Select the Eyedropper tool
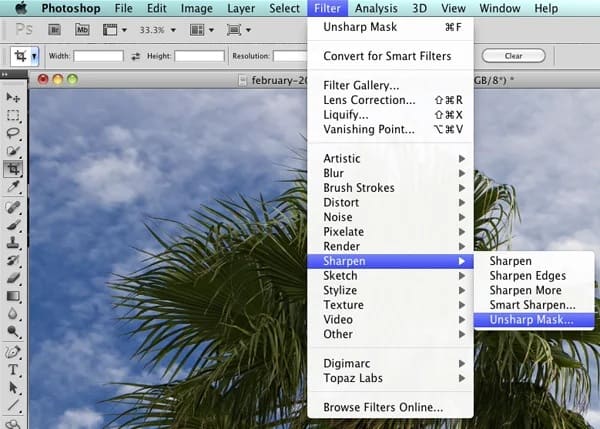600x429 pixels. pos(13,187)
